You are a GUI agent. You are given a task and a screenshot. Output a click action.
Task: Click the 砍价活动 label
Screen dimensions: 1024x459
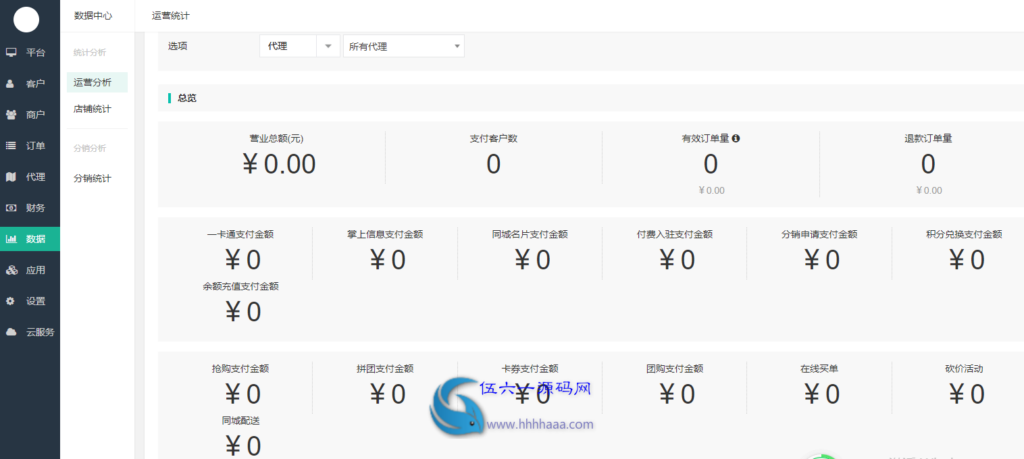tap(964, 368)
